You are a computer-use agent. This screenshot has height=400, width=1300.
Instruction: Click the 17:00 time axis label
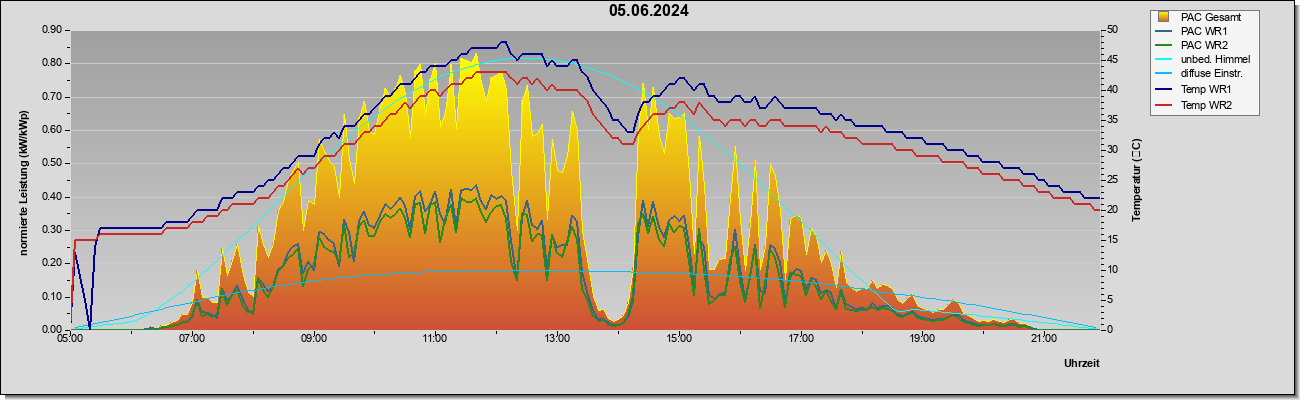coord(800,339)
